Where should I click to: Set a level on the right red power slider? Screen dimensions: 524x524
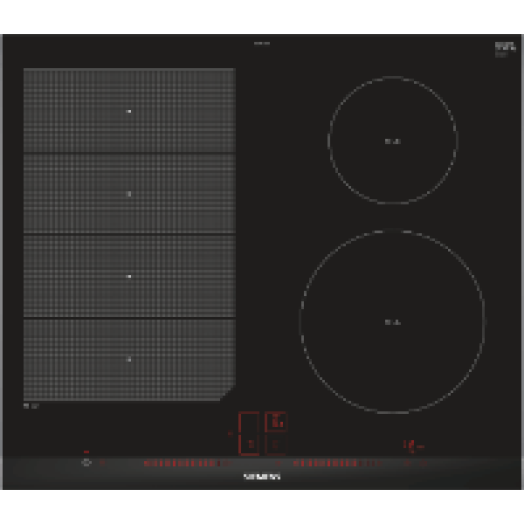pyautogui.click(x=338, y=463)
